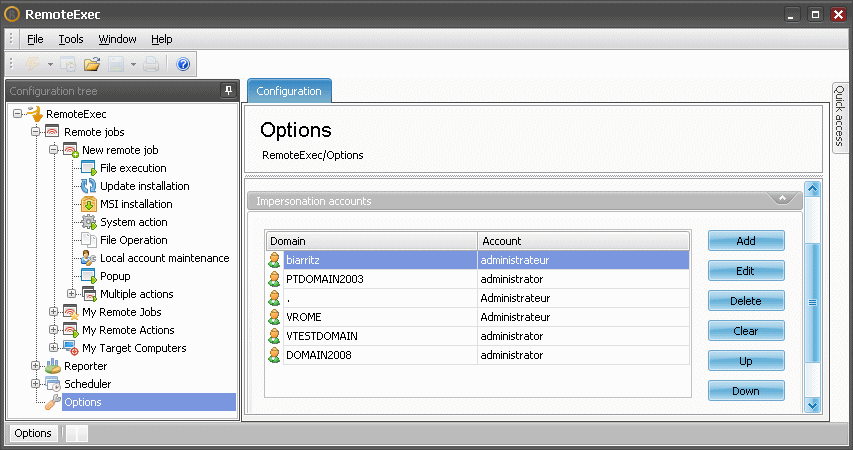Click the Edit account button
Screen dimensions: 853x450
point(746,270)
